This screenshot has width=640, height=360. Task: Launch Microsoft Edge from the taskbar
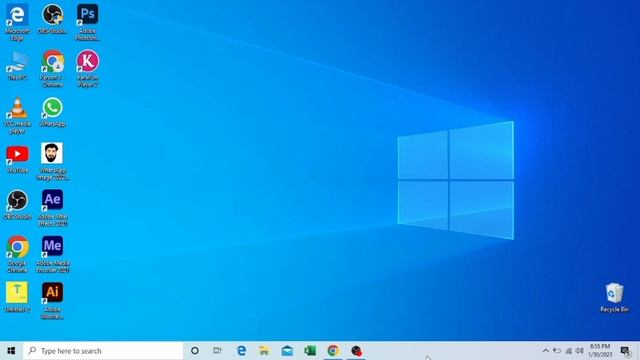(242, 351)
